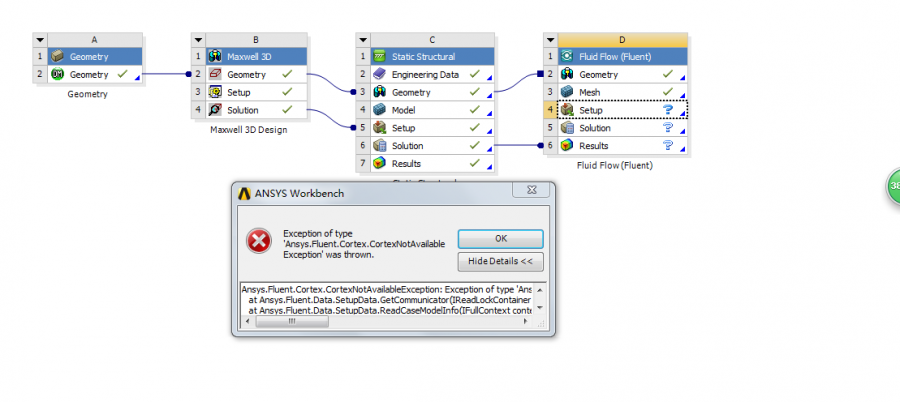Viewport: 900px width, 402px height.
Task: Click horizontal scrollbar right arrow in details
Action: point(525,322)
